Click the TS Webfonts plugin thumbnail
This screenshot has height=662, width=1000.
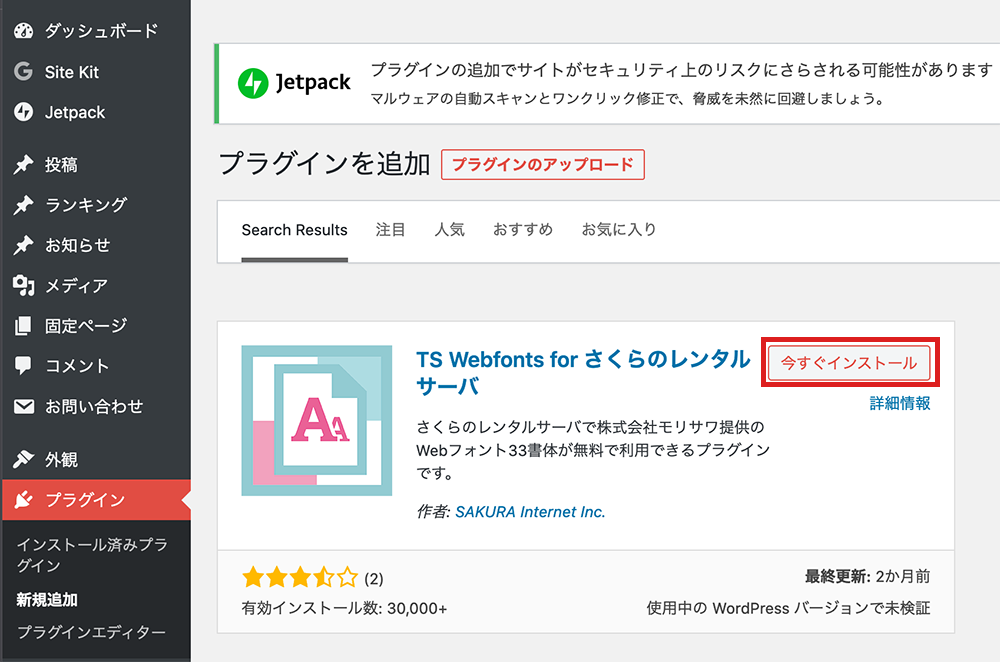[x=317, y=420]
